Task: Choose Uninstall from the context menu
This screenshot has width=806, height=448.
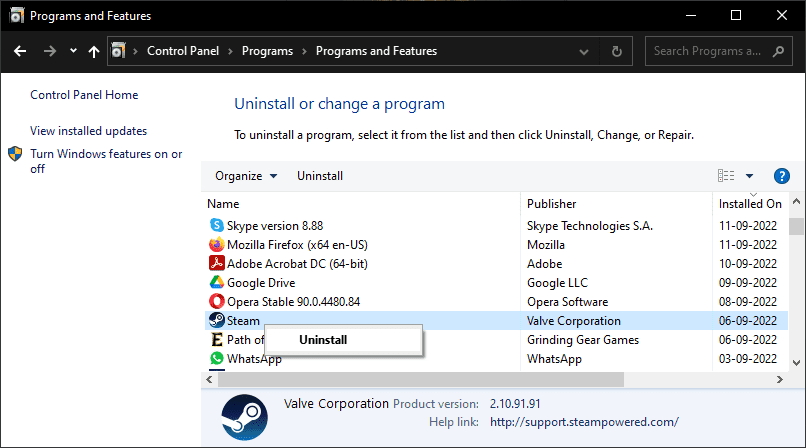Action: click(x=343, y=340)
